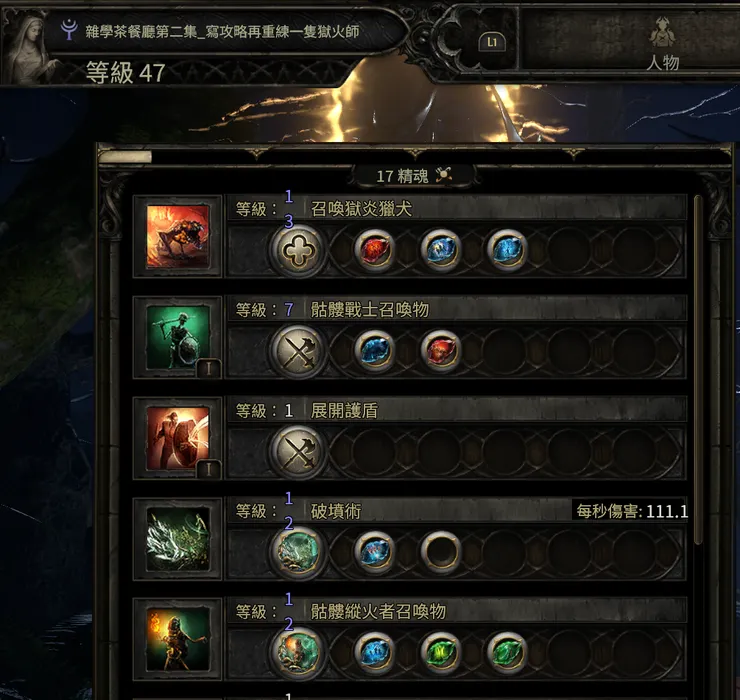
Task: Open the 人物 character tab
Action: pyautogui.click(x=663, y=43)
